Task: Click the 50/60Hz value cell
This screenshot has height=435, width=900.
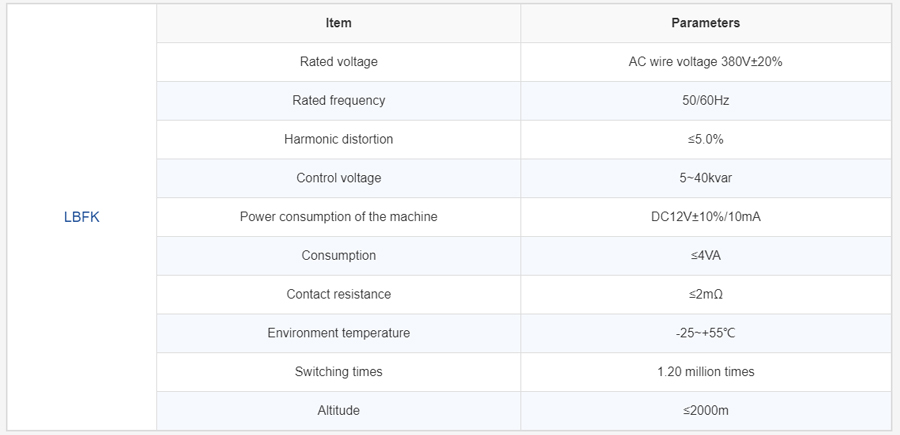Action: click(x=705, y=101)
